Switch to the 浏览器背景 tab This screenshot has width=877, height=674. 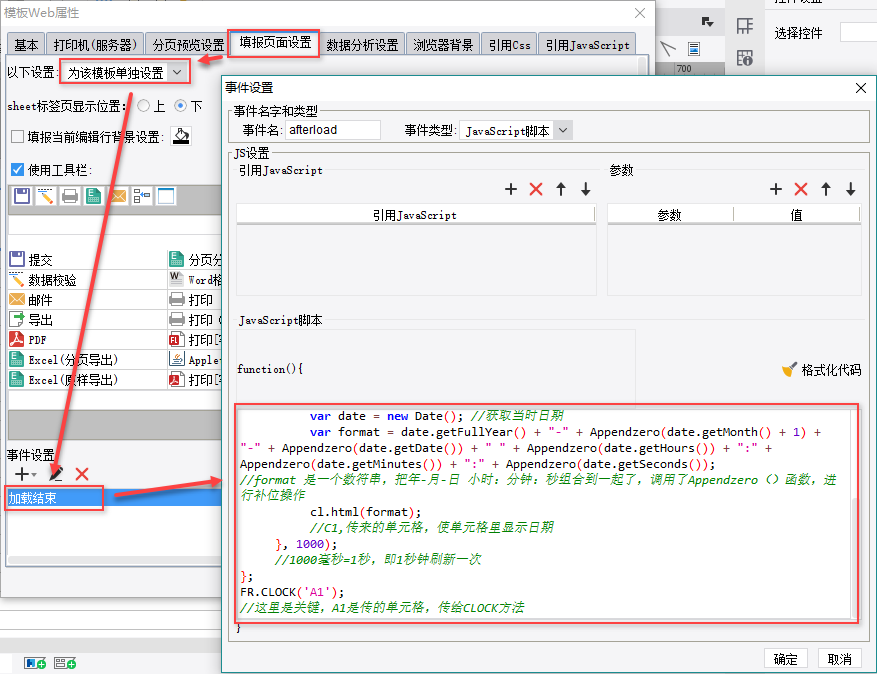click(x=443, y=45)
